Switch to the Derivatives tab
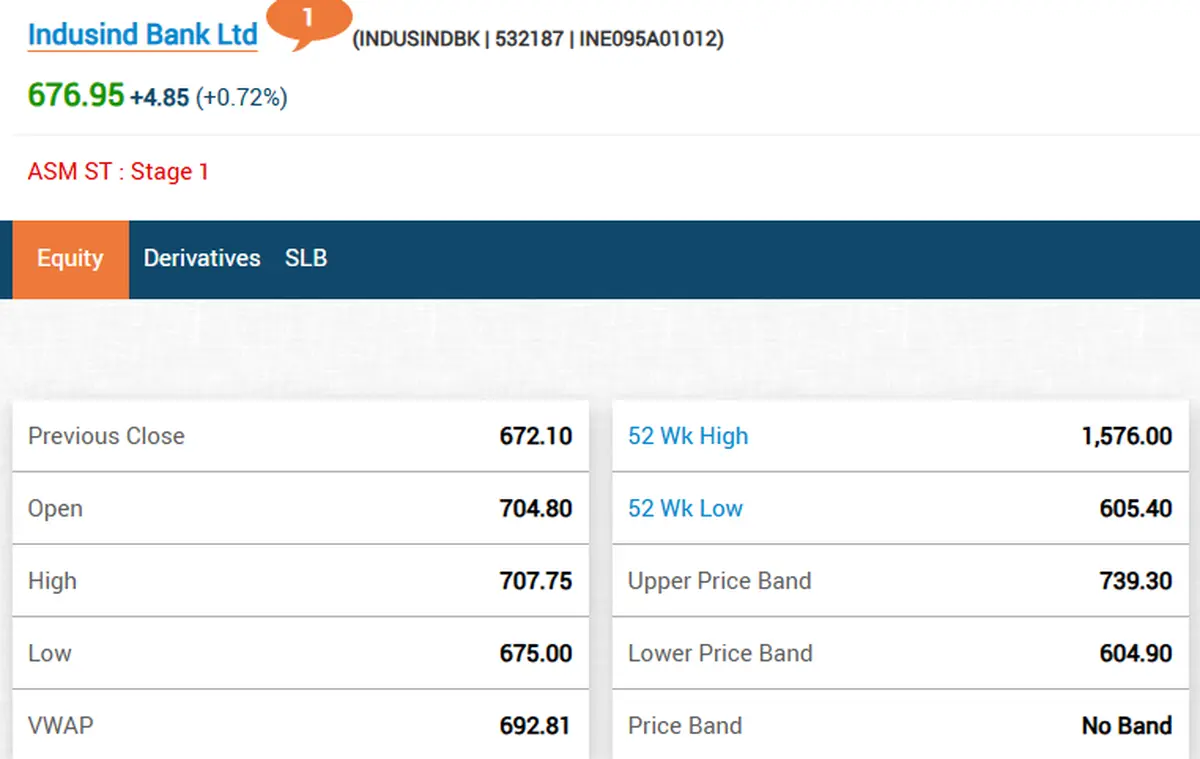Screen dimensions: 1200x759 202,258
